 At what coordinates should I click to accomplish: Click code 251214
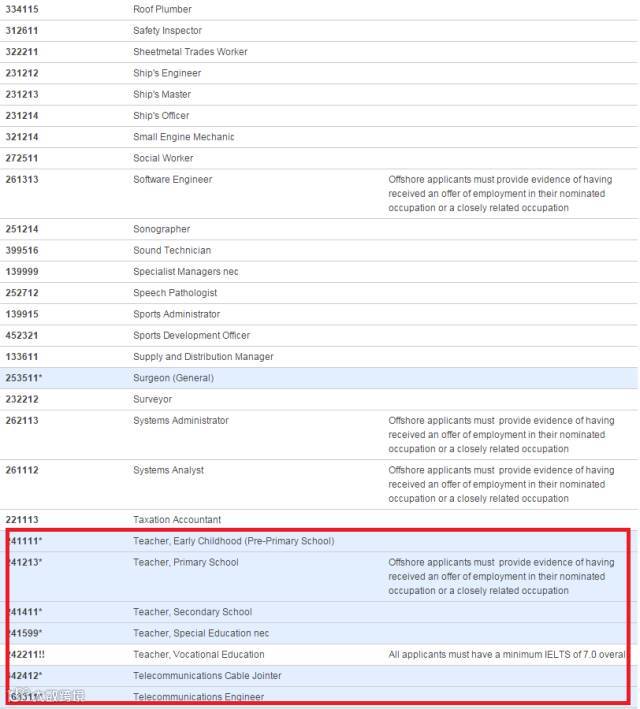22,229
